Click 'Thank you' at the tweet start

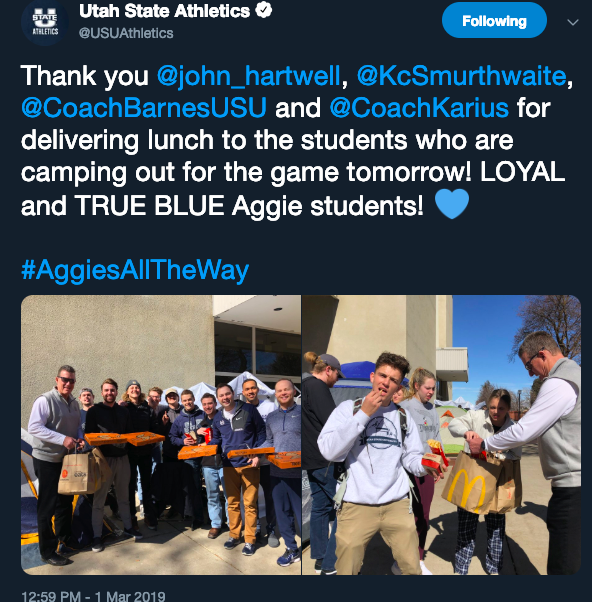point(84,76)
